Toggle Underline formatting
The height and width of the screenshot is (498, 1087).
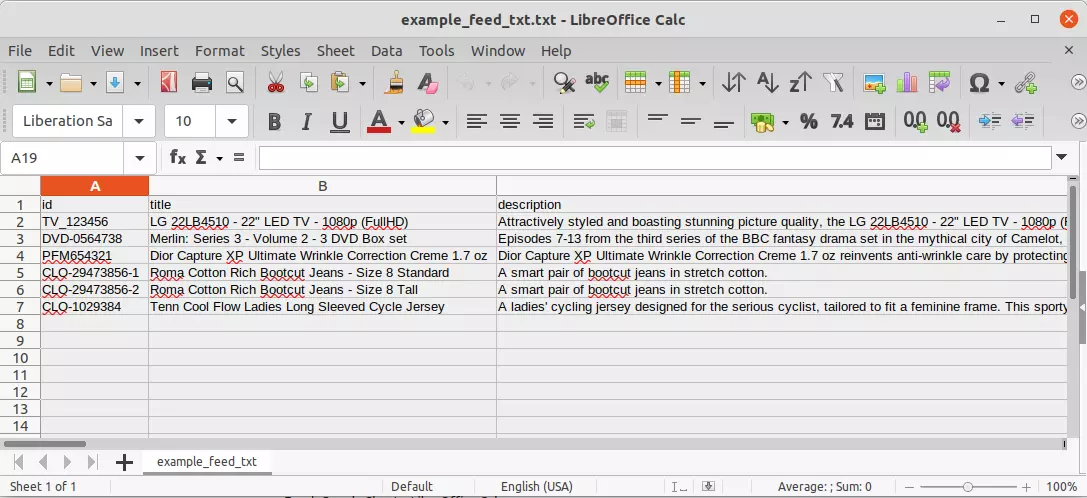click(x=340, y=121)
